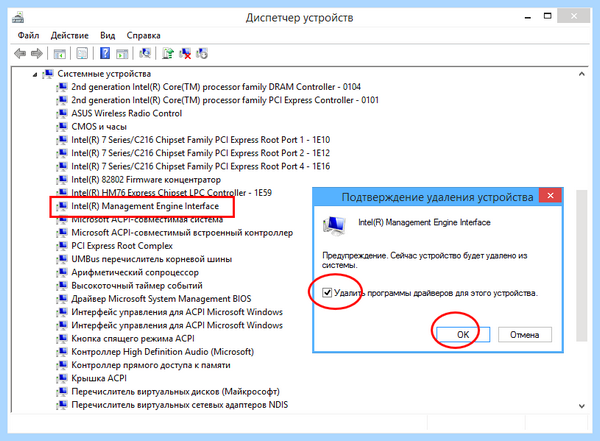Click the device icon beside UMBus перечислитель корневой шины
The height and width of the screenshot is (441, 600).
[x=62, y=259]
